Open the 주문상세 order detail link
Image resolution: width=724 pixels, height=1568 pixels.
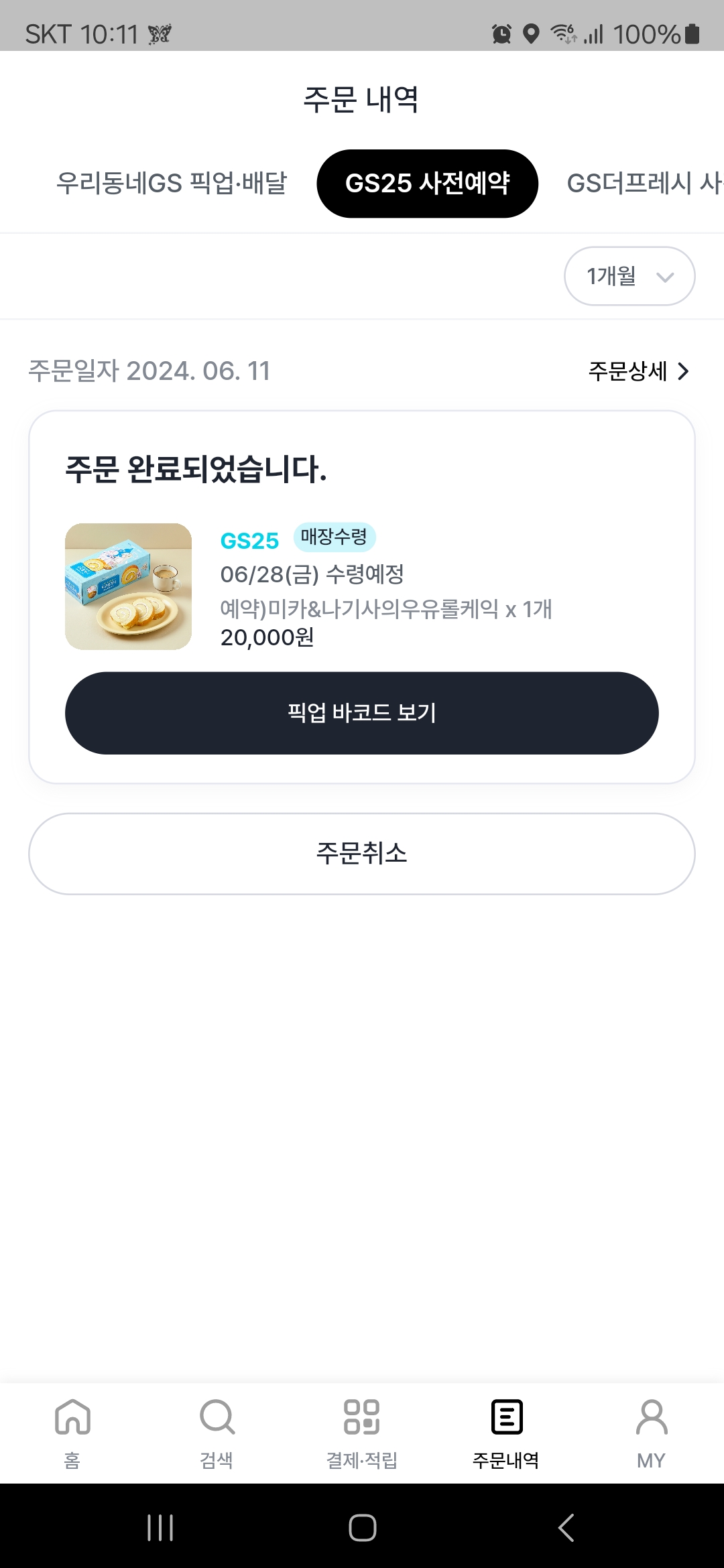[638, 371]
